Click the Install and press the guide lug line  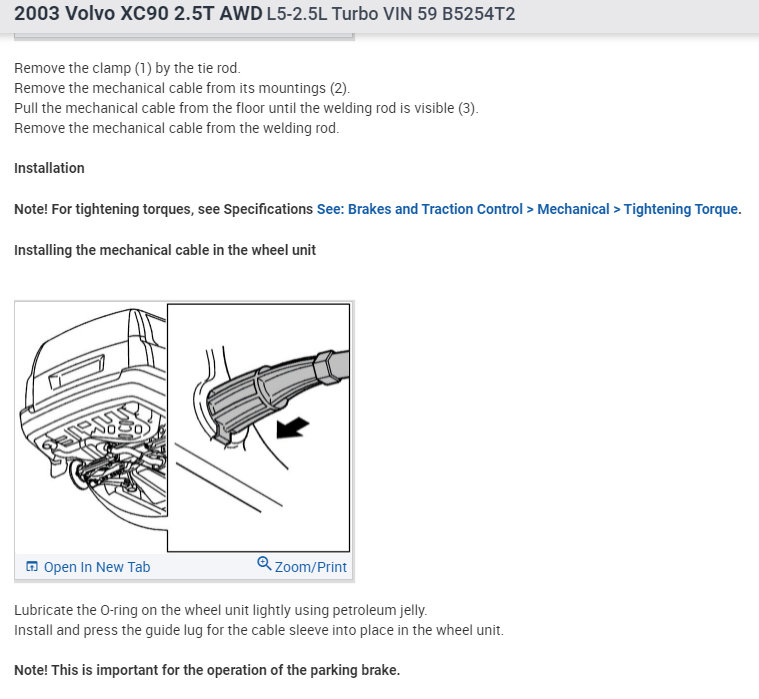(x=259, y=630)
